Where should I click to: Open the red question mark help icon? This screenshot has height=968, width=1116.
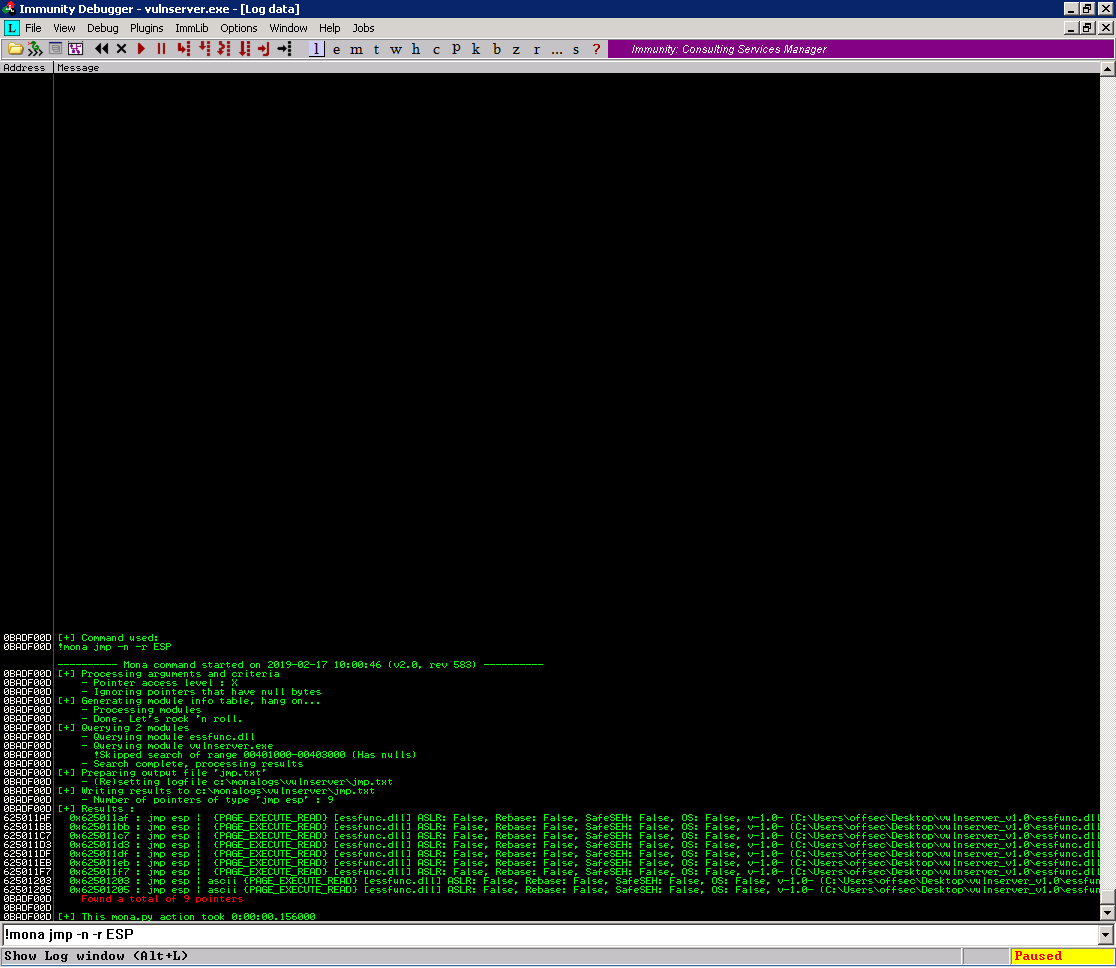pos(596,48)
